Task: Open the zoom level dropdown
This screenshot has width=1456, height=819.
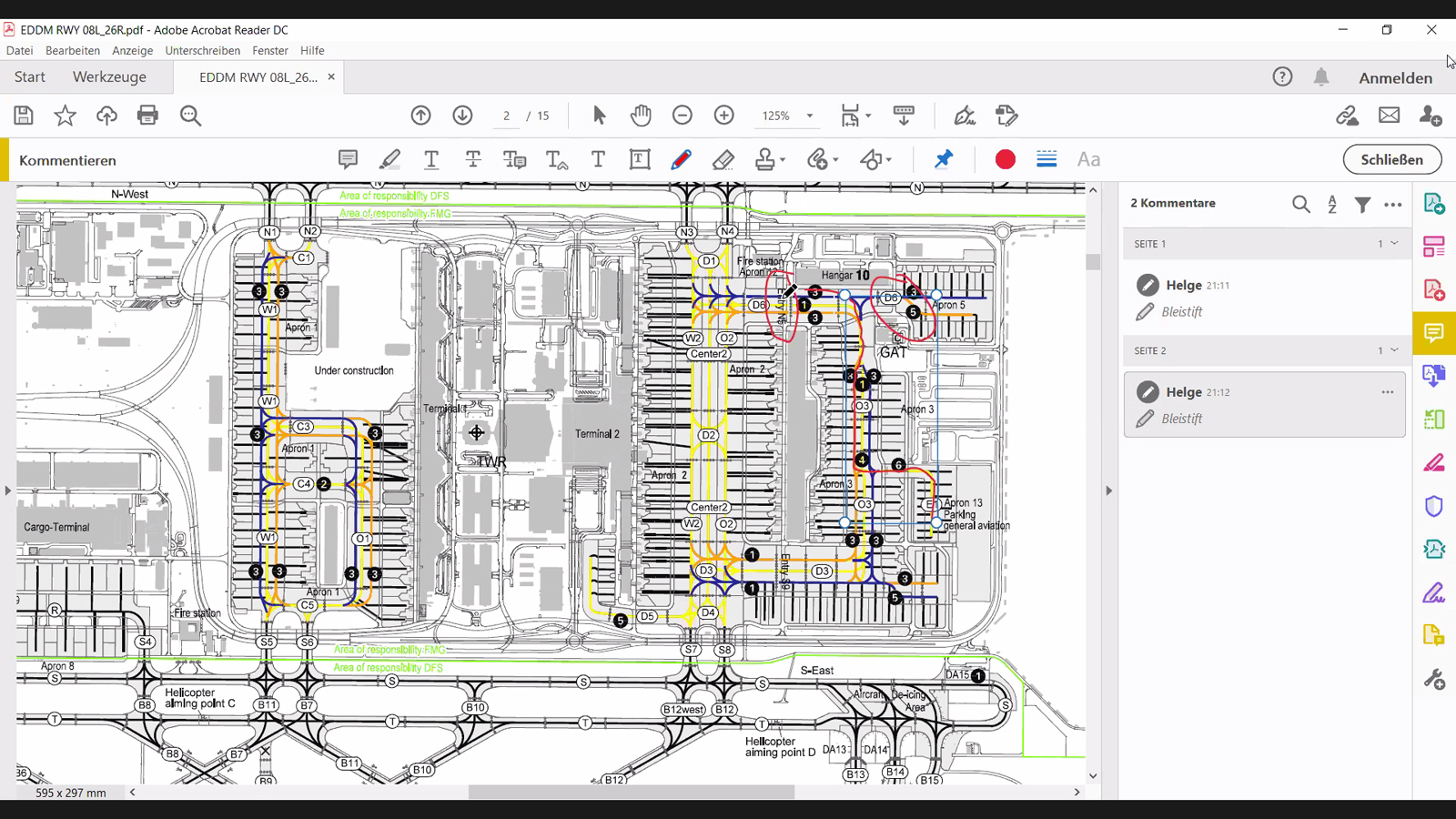Action: click(809, 116)
